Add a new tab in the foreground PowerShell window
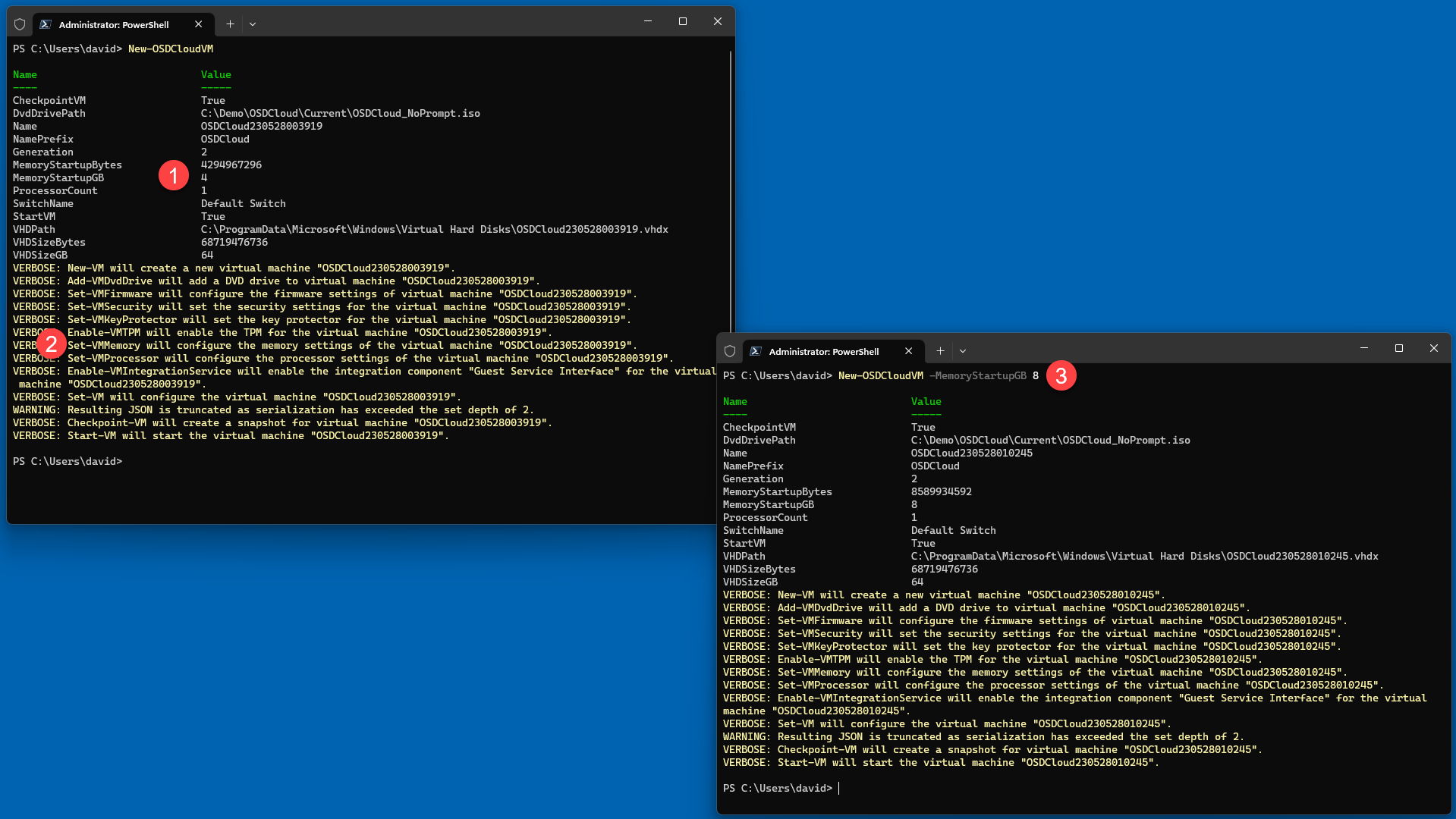Image resolution: width=1456 pixels, height=819 pixels. pos(940,351)
